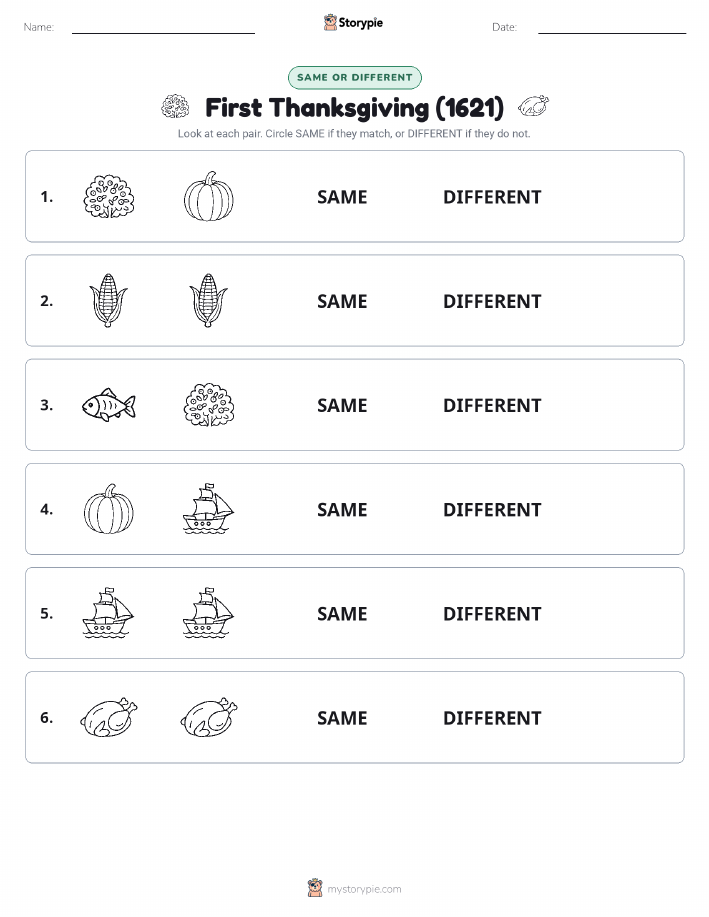Click the Storypie logo at the top

pyautogui.click(x=353, y=22)
